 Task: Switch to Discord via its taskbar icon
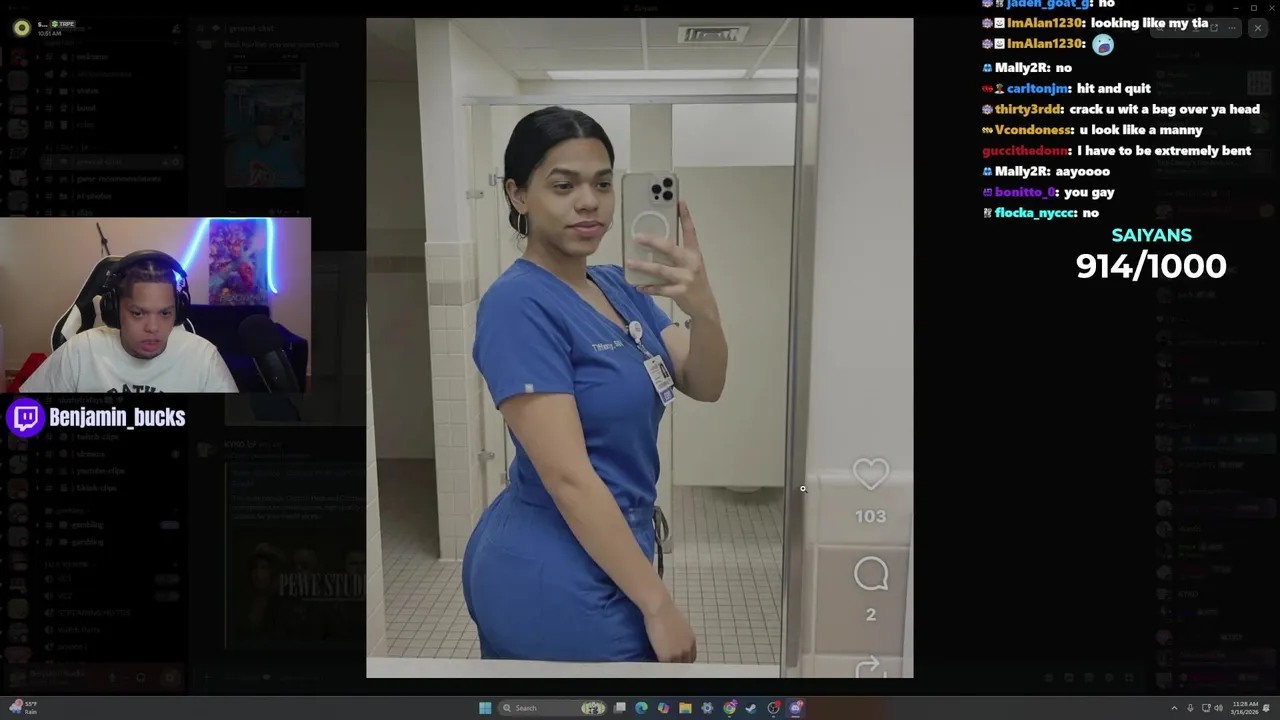click(796, 708)
